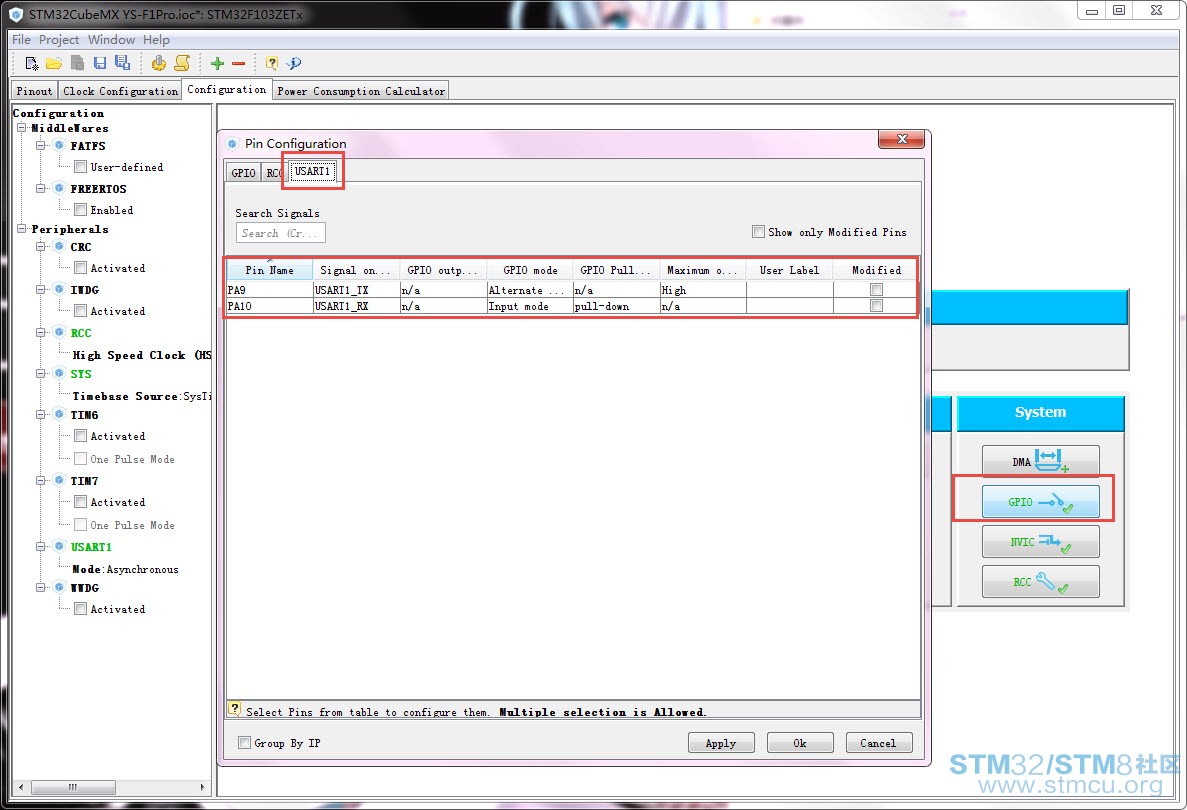This screenshot has height=810, width=1187.
Task: Click the STM32CubeMX window title icon
Action: coord(15,14)
